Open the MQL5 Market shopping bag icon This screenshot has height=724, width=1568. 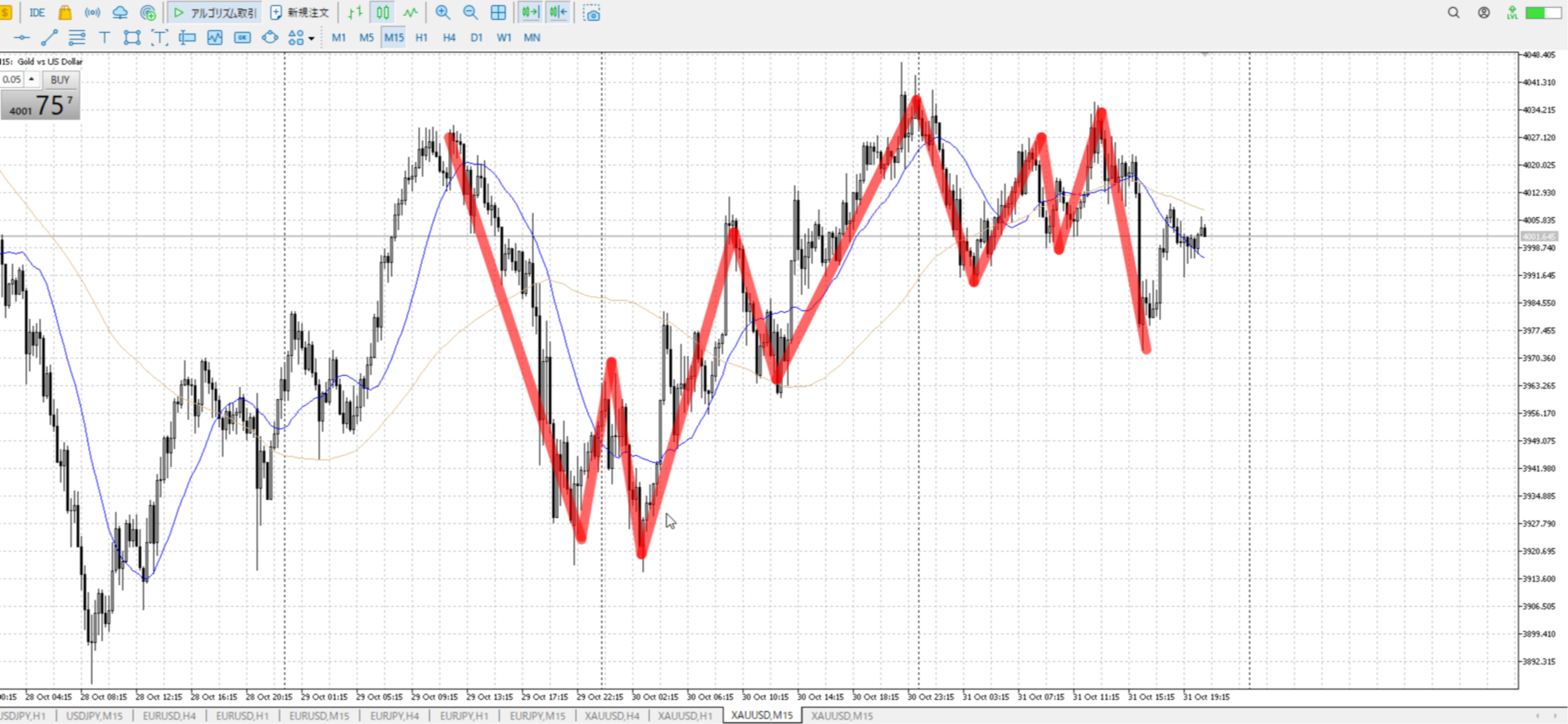coord(65,13)
